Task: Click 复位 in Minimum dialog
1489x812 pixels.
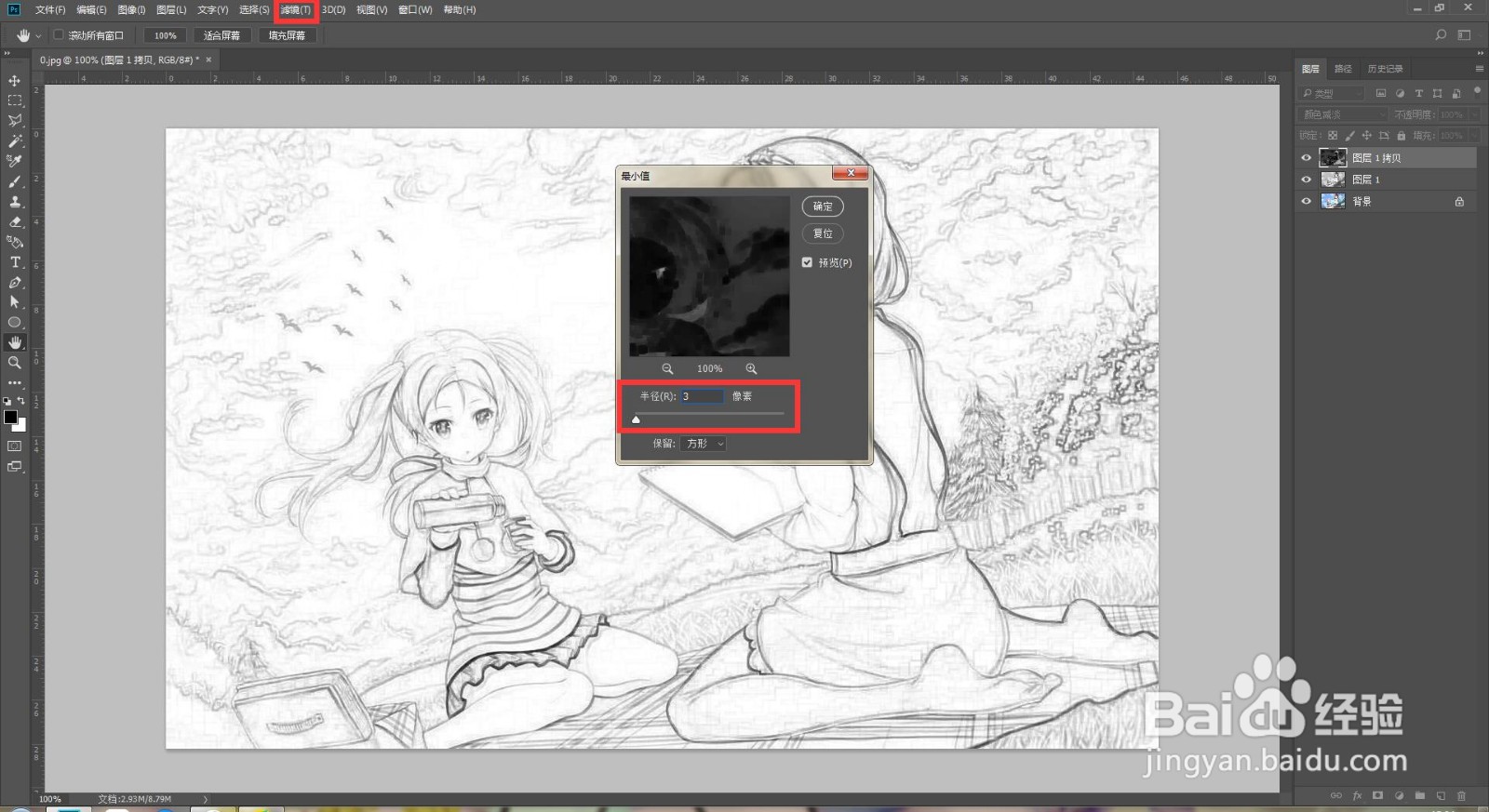Action: click(x=823, y=233)
